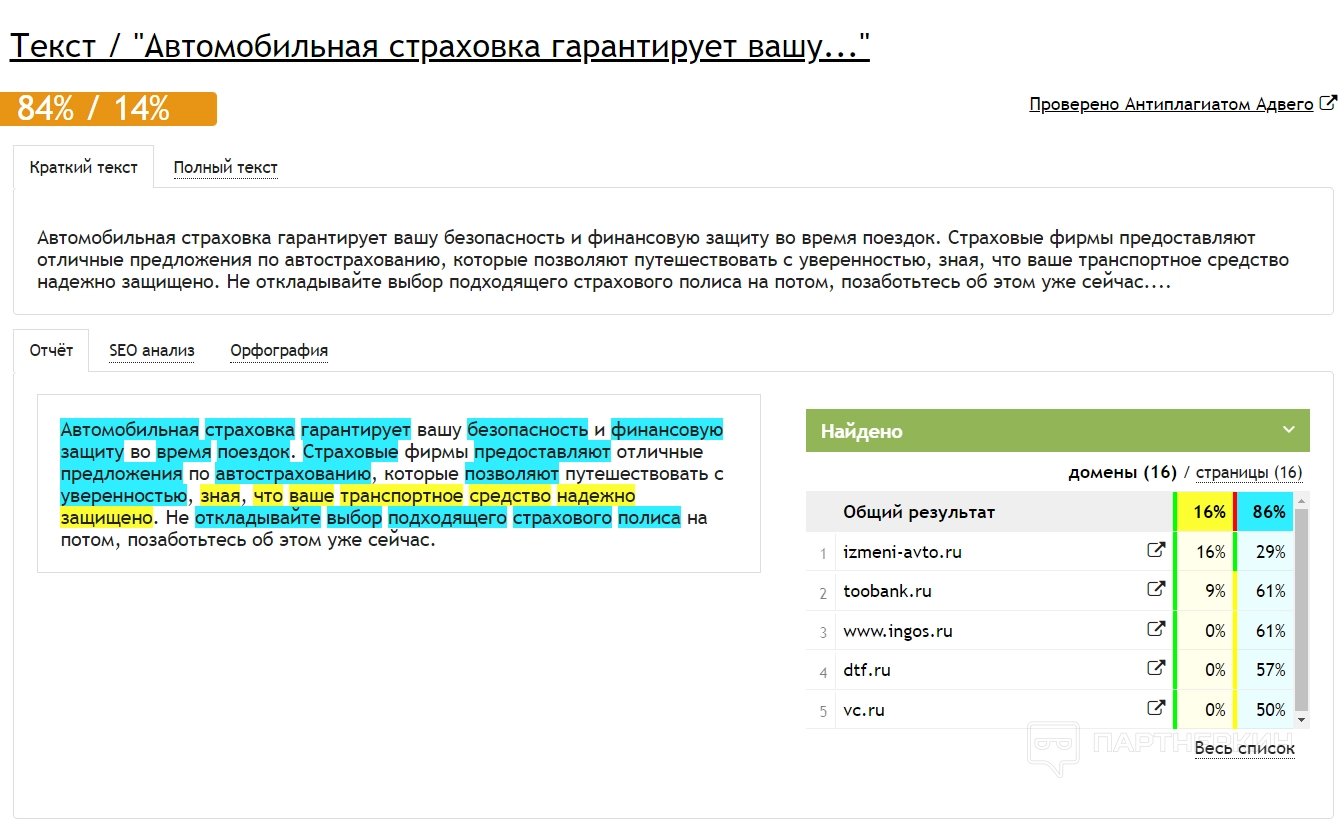Select the Отчёт tab

point(51,350)
